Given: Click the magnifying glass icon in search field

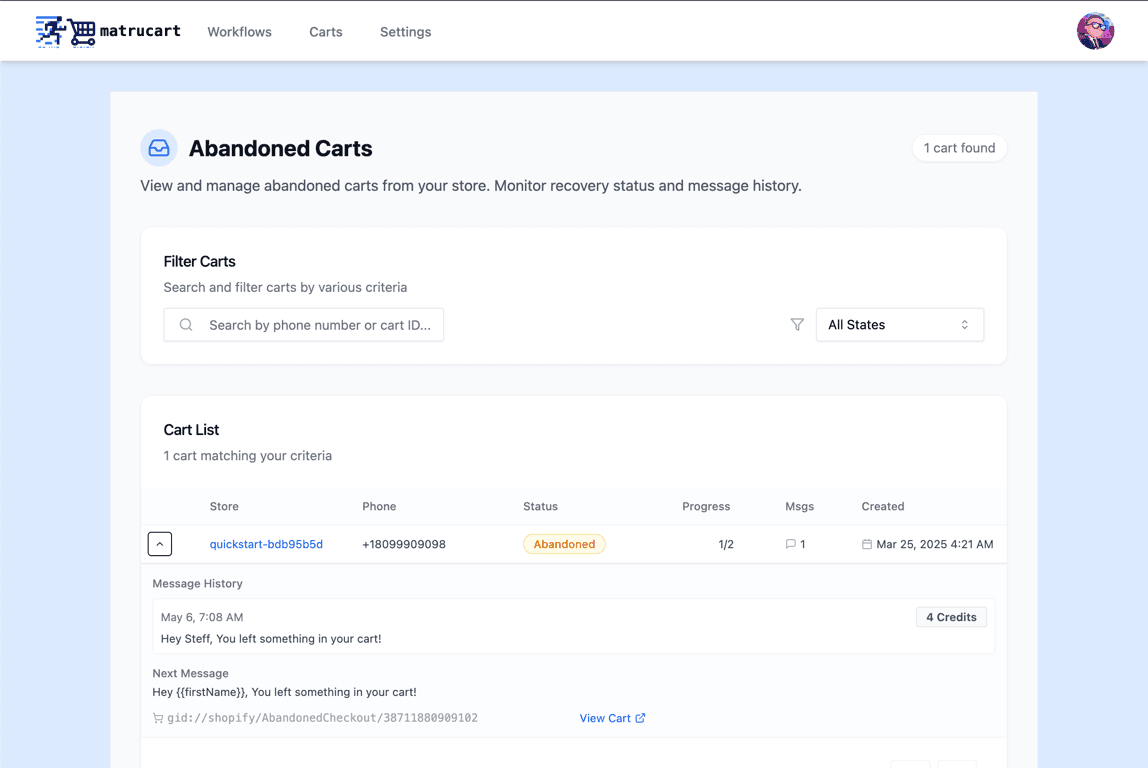Looking at the screenshot, I should [x=186, y=324].
